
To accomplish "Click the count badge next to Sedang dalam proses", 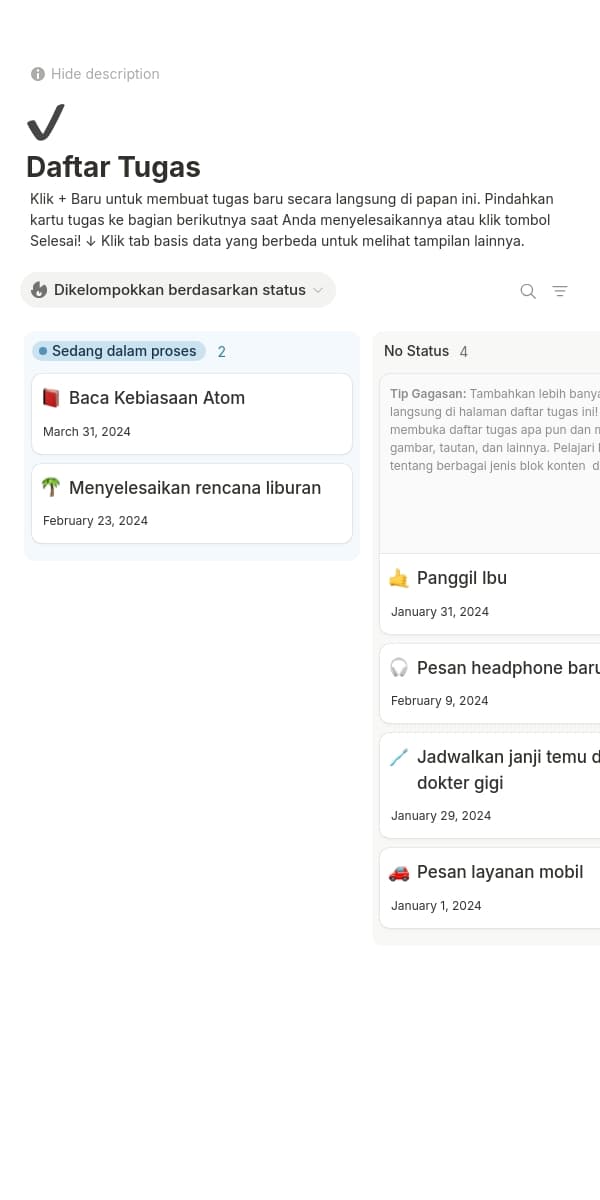I will click(x=221, y=352).
